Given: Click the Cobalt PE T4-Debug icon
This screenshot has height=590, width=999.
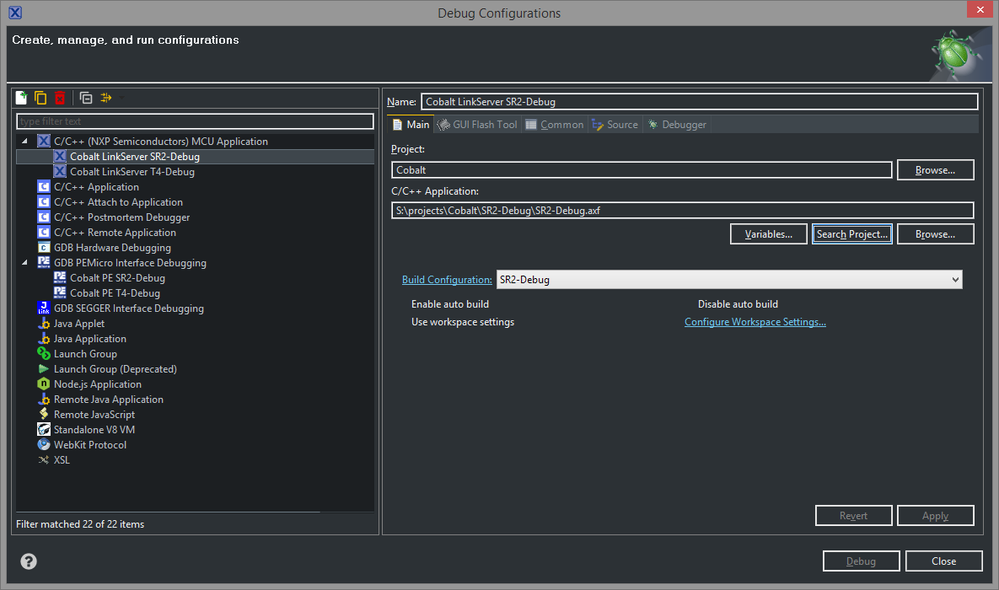Looking at the screenshot, I should (60, 292).
